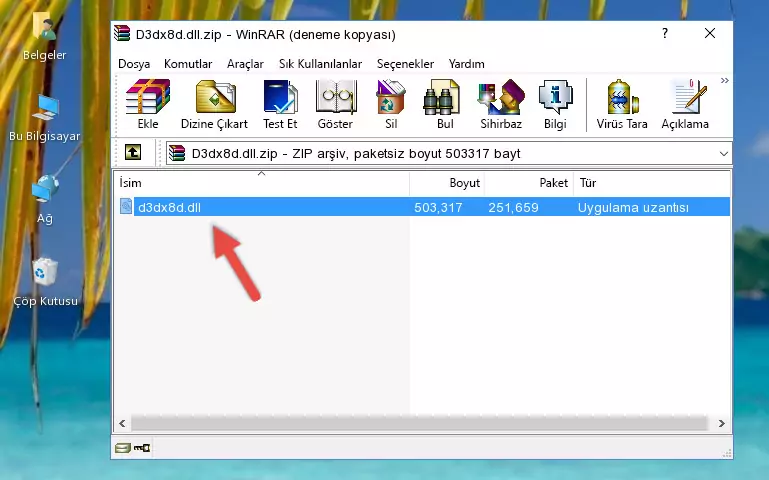Viewport: 769px width, 480px height.
Task: Click the 503,317 size value
Action: coord(438,207)
